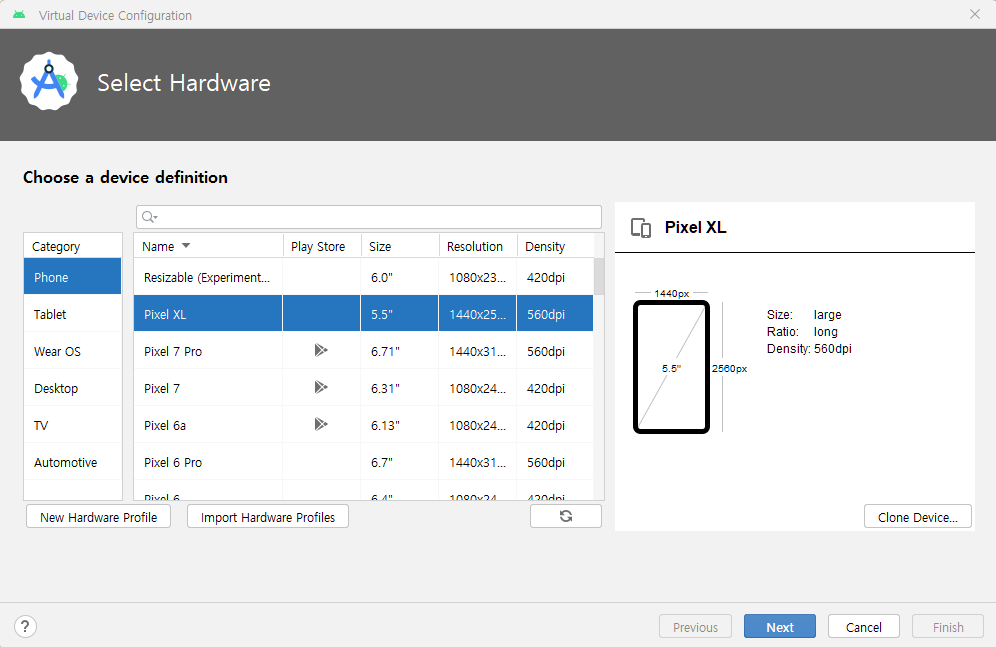Click the device icon beside Pixel XL title
996x647 pixels.
641,227
